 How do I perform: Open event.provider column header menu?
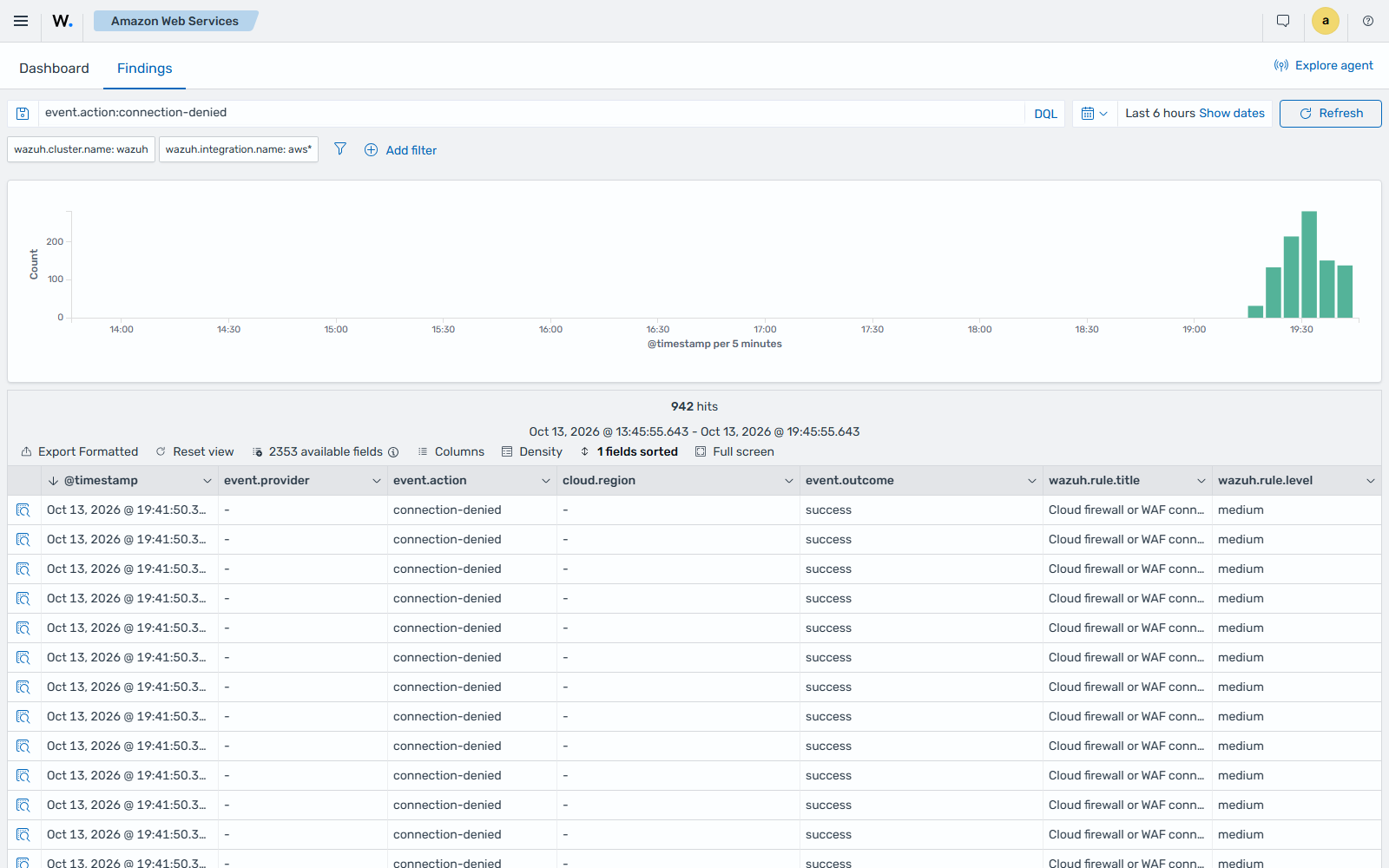(376, 481)
